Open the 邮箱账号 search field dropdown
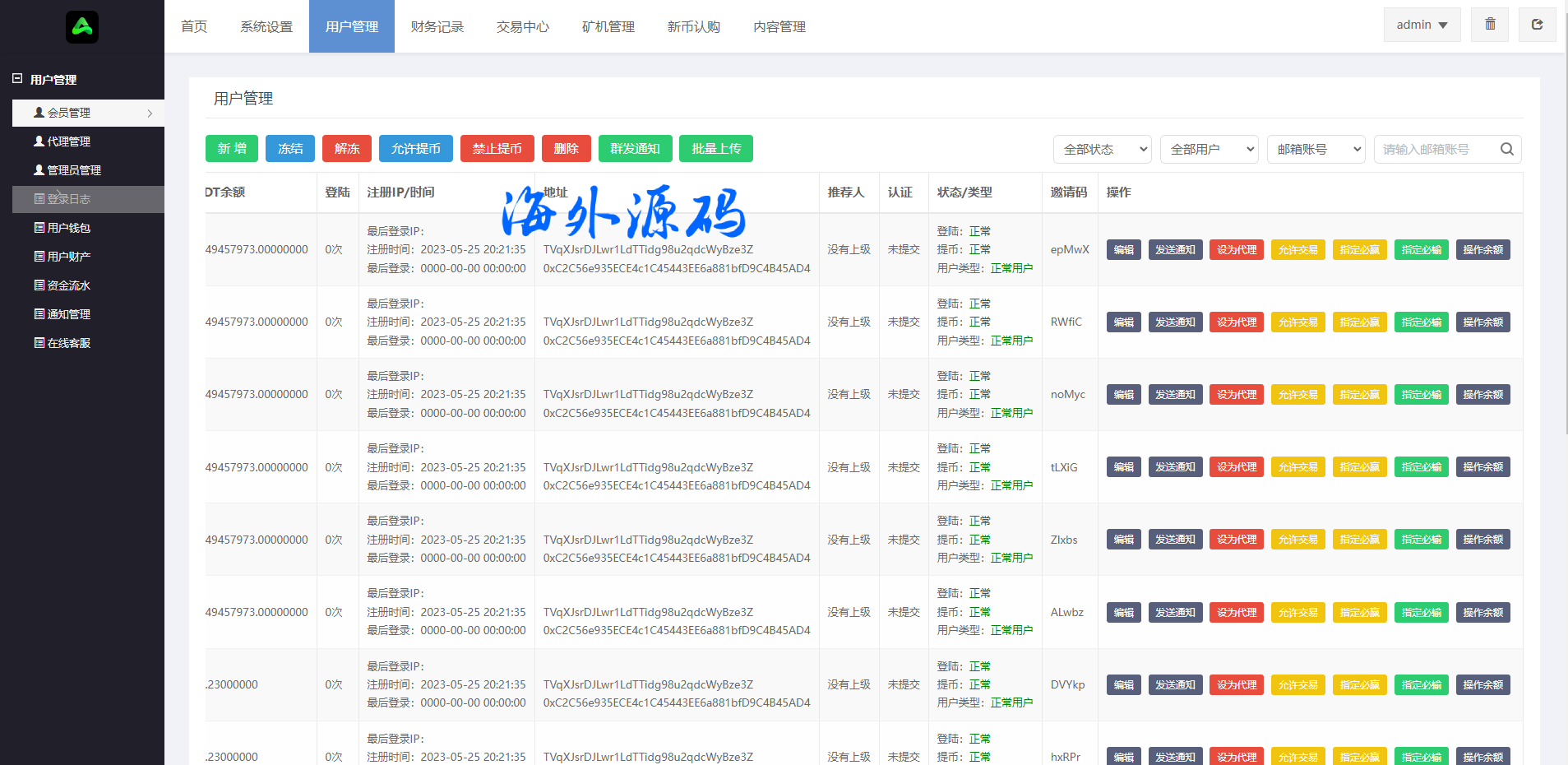 tap(1316, 149)
